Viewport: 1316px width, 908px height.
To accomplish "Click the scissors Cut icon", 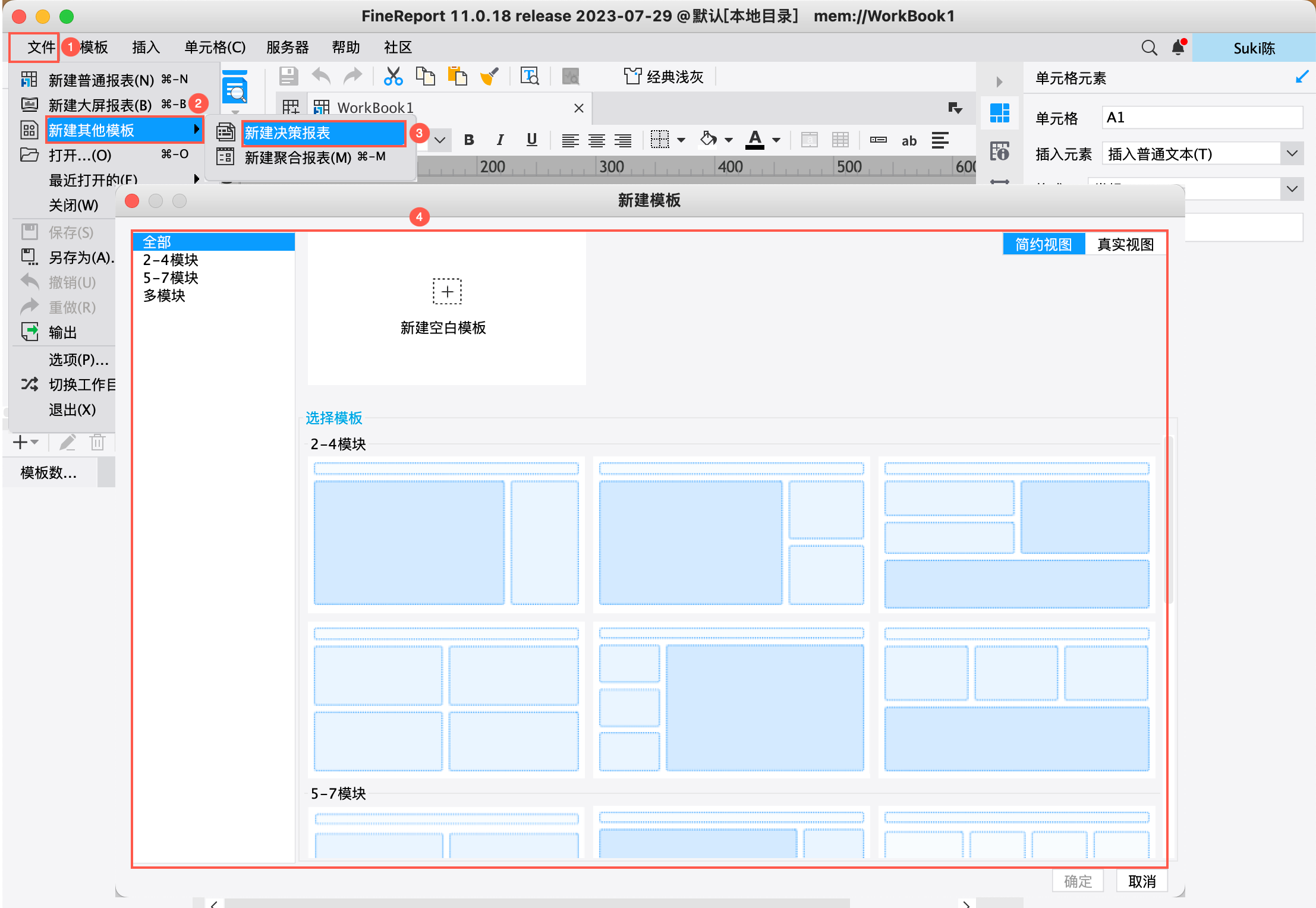I will (393, 77).
